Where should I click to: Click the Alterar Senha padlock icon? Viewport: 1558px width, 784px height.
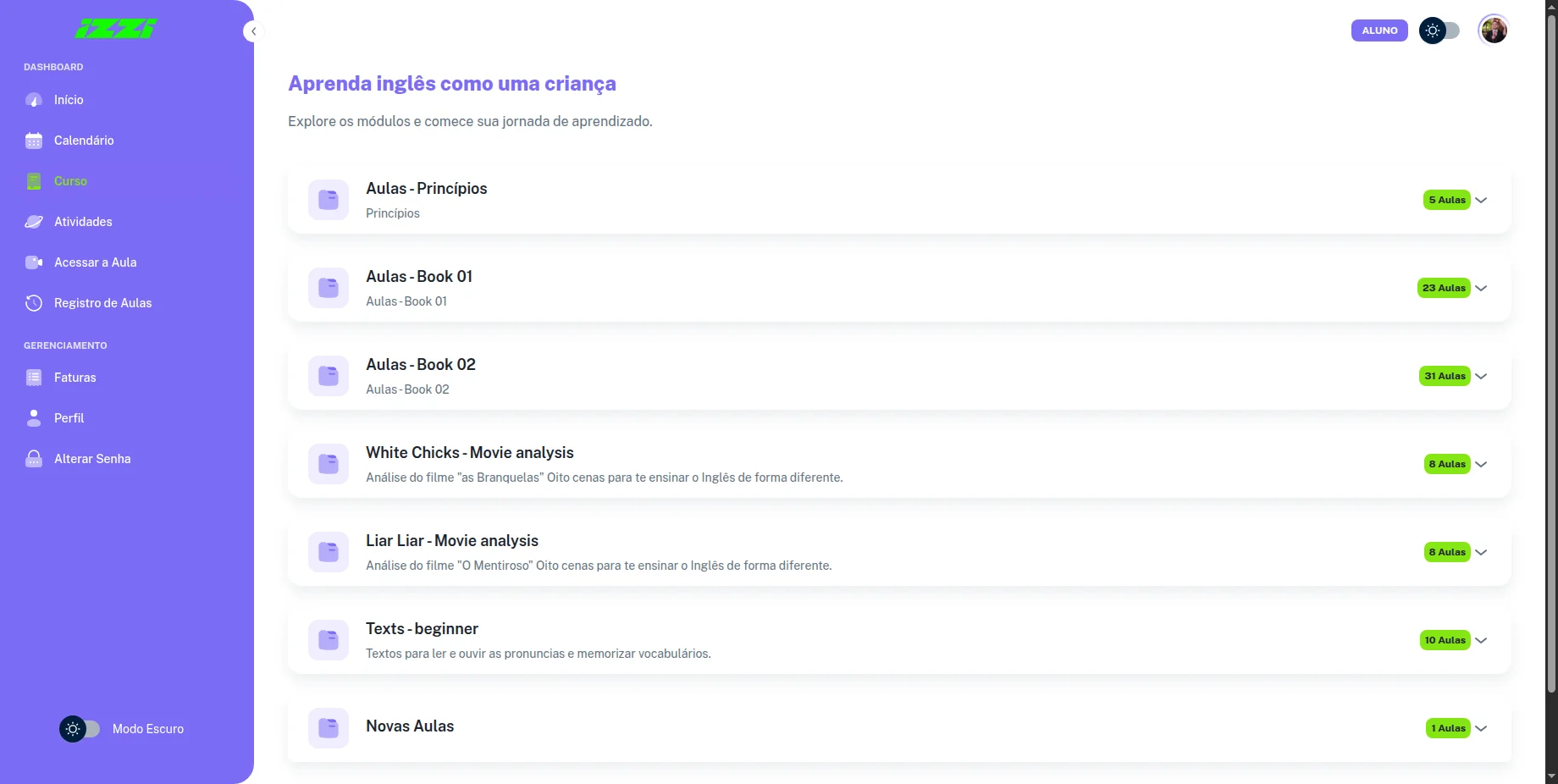click(x=34, y=459)
